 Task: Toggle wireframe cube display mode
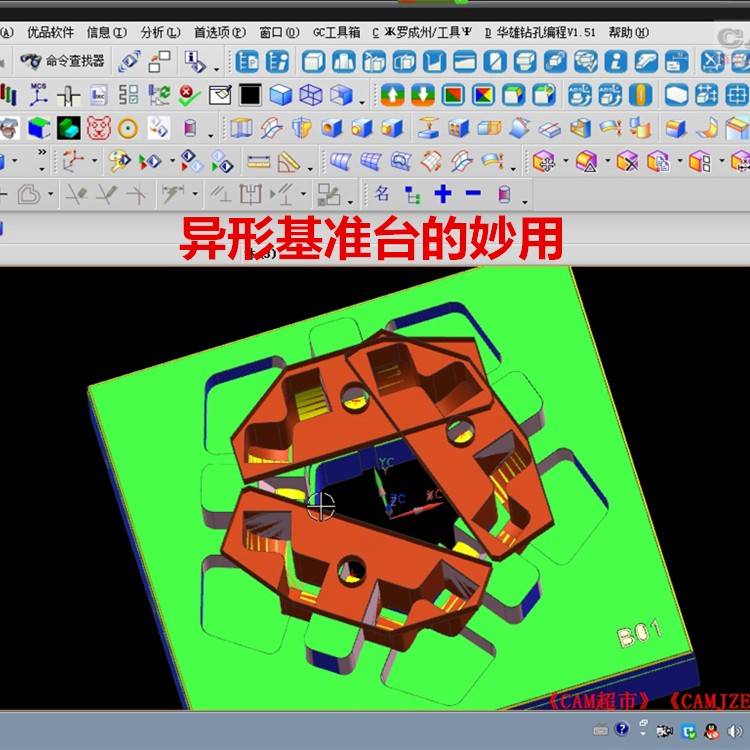tap(310, 96)
